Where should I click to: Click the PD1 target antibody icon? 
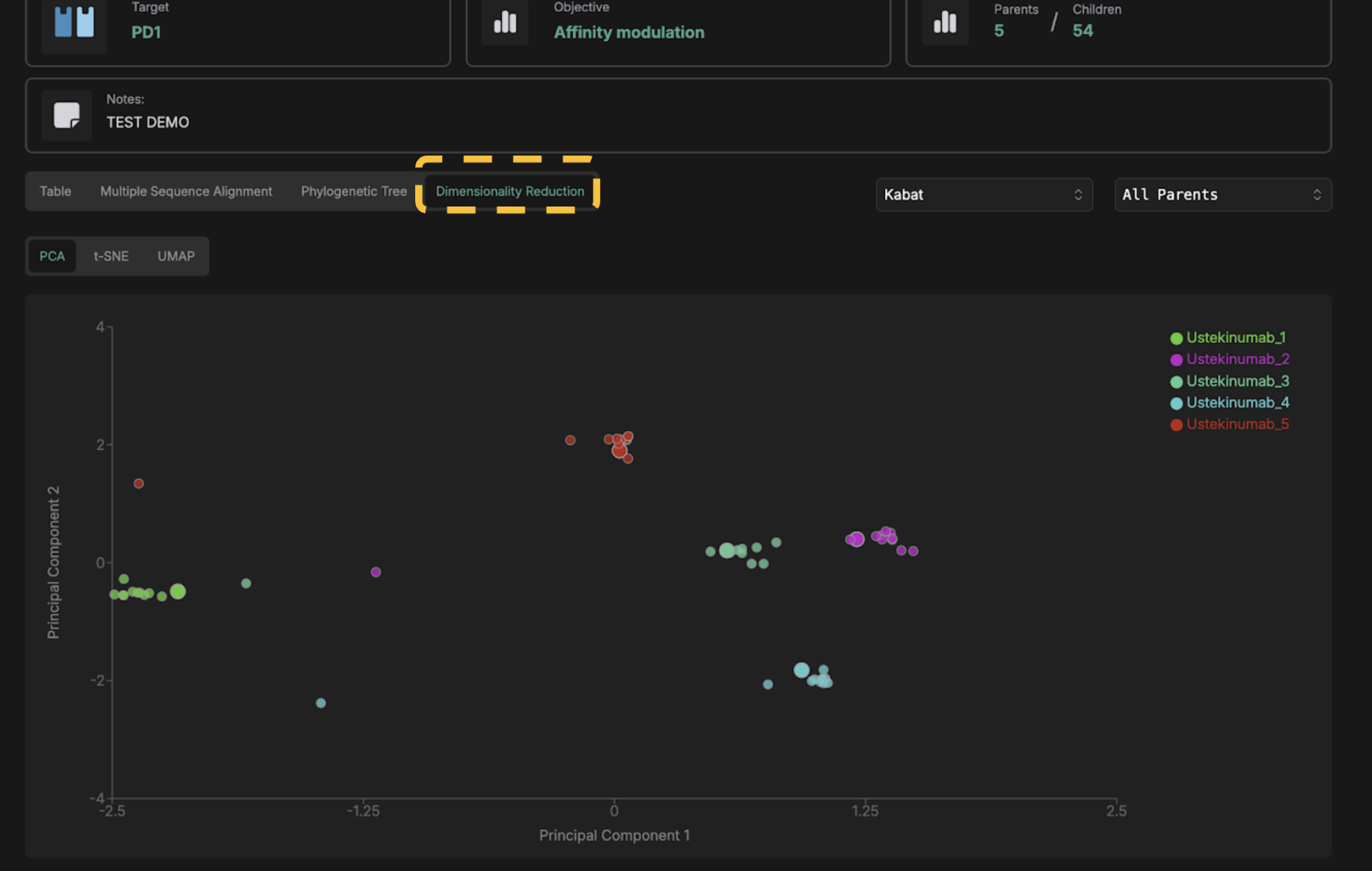[x=74, y=22]
